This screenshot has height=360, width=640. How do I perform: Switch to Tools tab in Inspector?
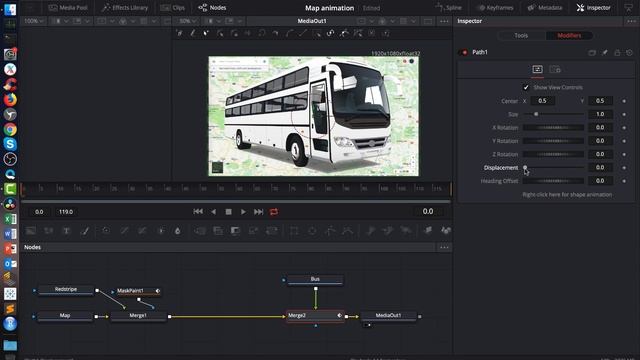tap(521, 36)
